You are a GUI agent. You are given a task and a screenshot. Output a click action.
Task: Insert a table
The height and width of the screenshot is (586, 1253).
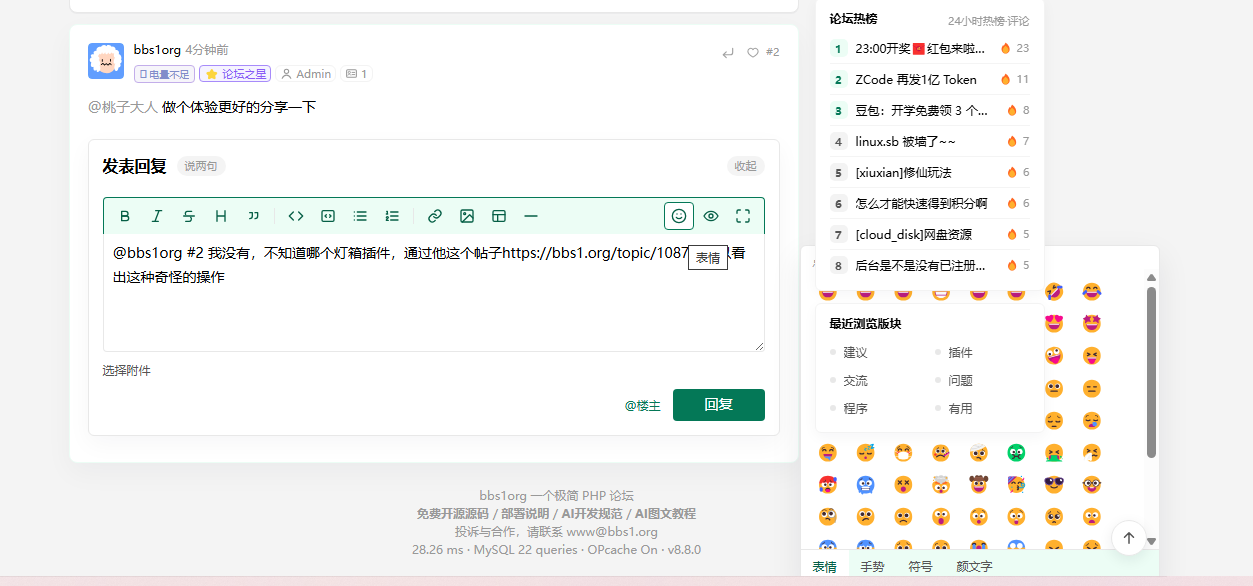pyautogui.click(x=499, y=216)
